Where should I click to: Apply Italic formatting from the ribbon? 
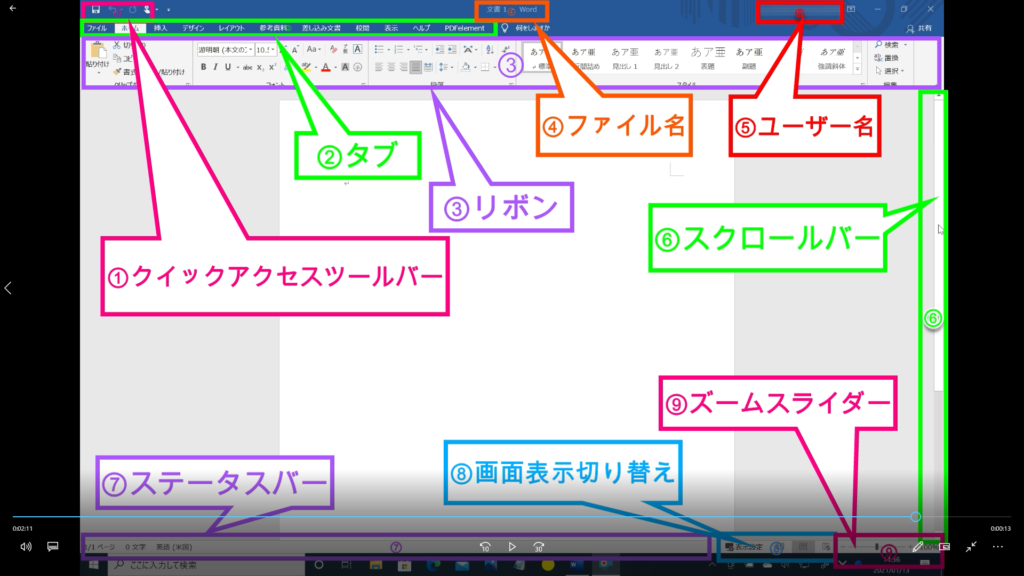click(x=217, y=67)
